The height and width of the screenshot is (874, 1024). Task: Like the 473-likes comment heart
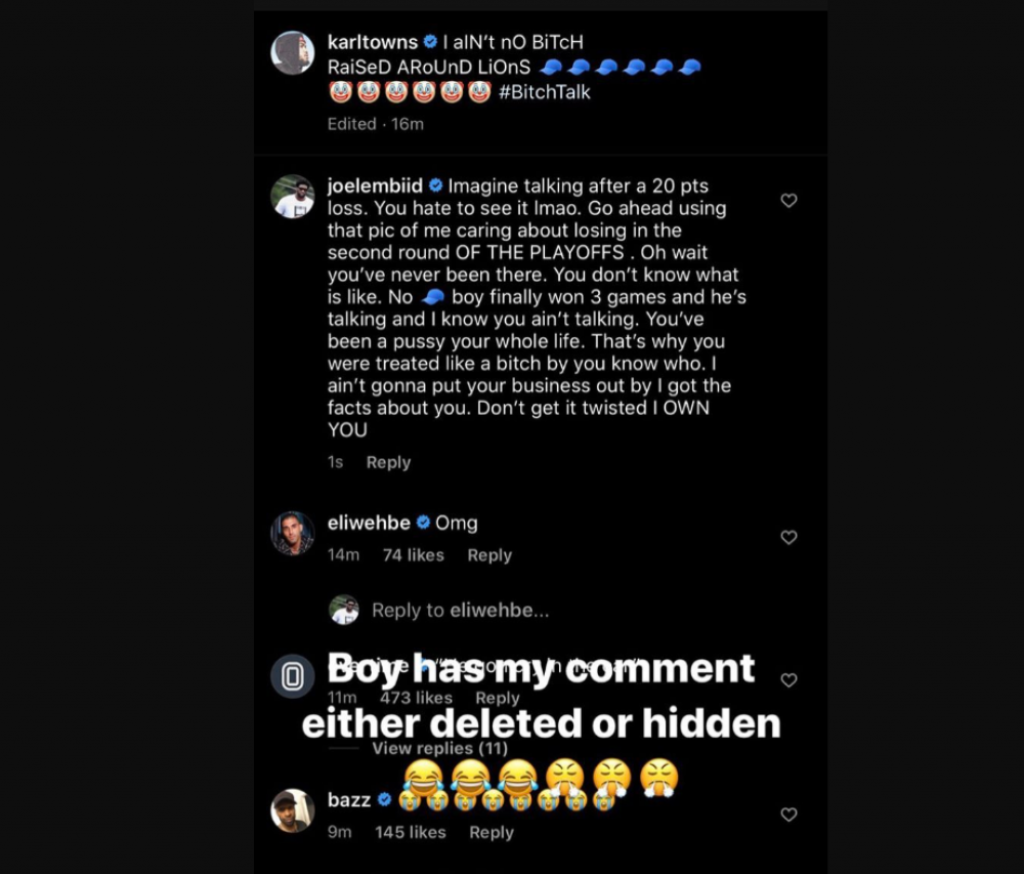tap(789, 680)
